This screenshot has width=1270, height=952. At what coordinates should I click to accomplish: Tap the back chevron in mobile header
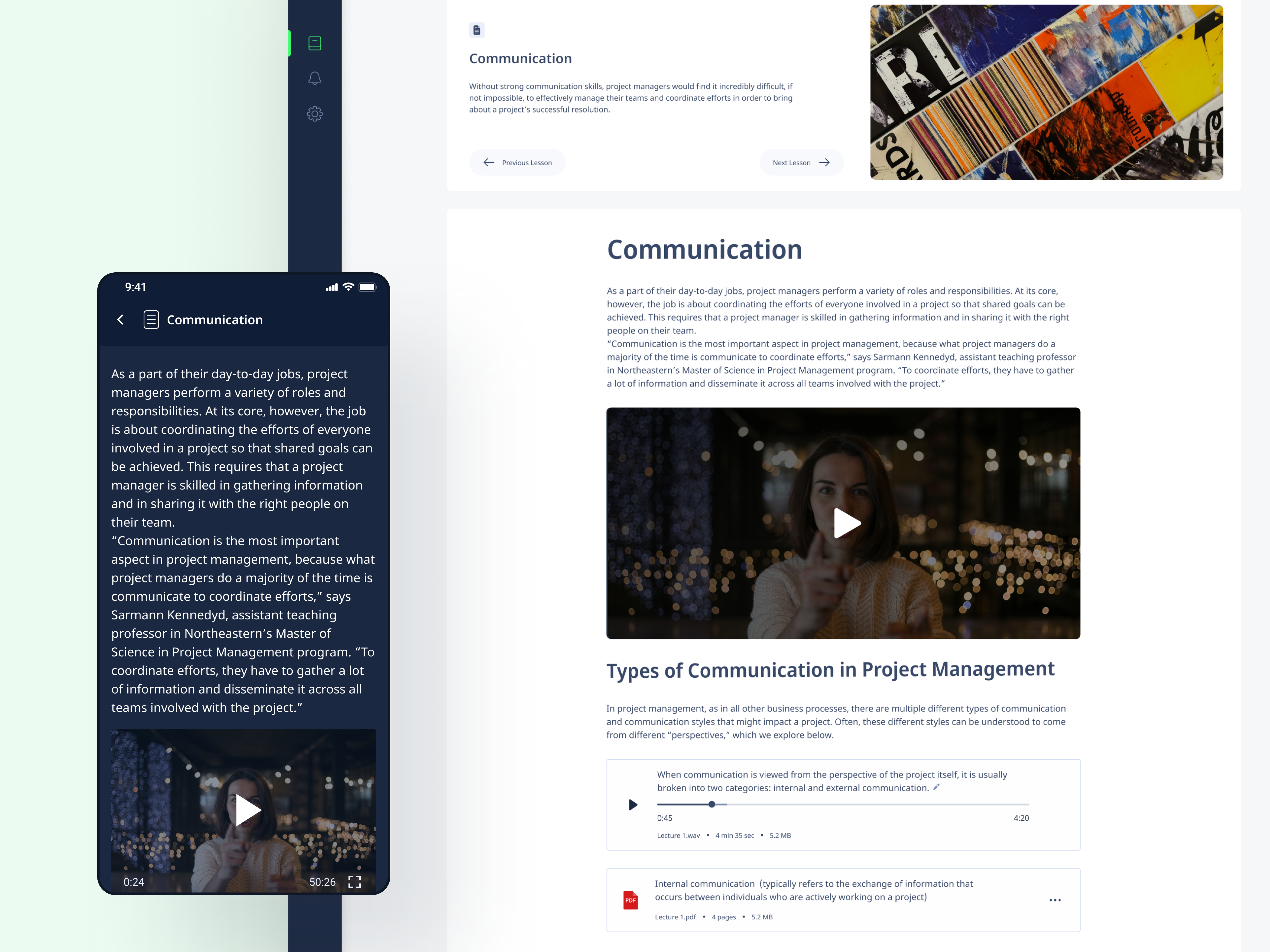point(121,320)
